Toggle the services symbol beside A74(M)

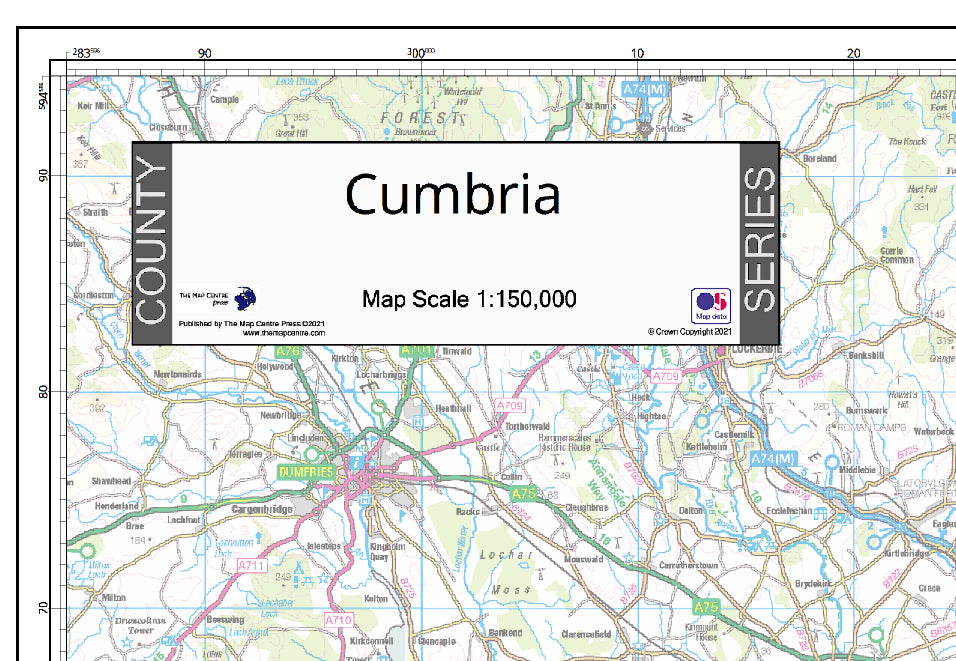[x=645, y=128]
